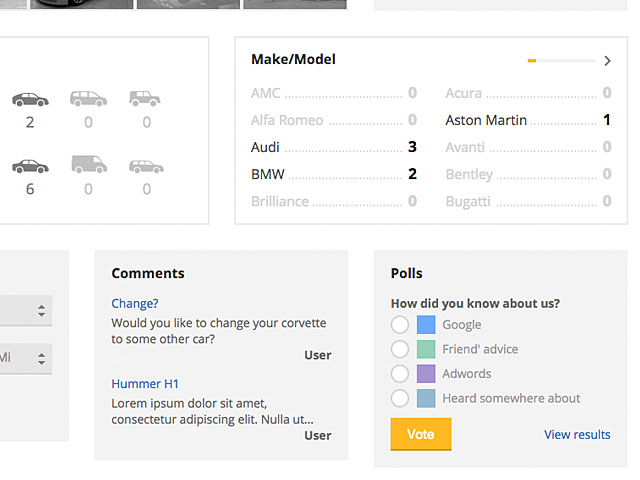The height and width of the screenshot is (480, 640).
Task: Click the Make/Model pagination progress bar
Action: pos(561,61)
